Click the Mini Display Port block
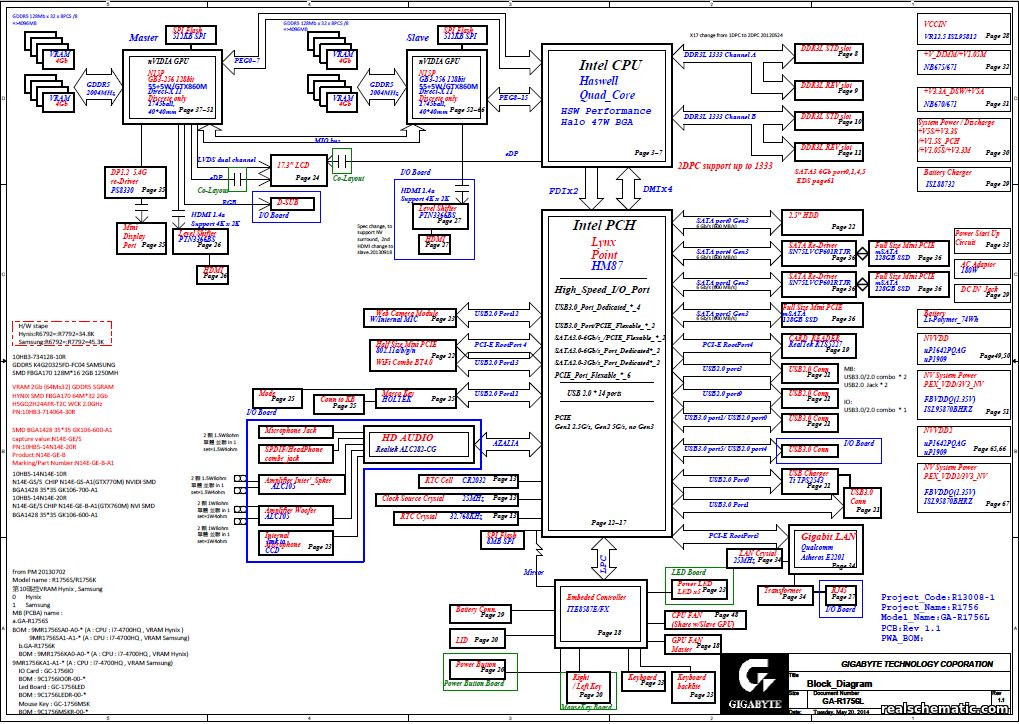Screen dimensions: 1019x724 (141, 237)
